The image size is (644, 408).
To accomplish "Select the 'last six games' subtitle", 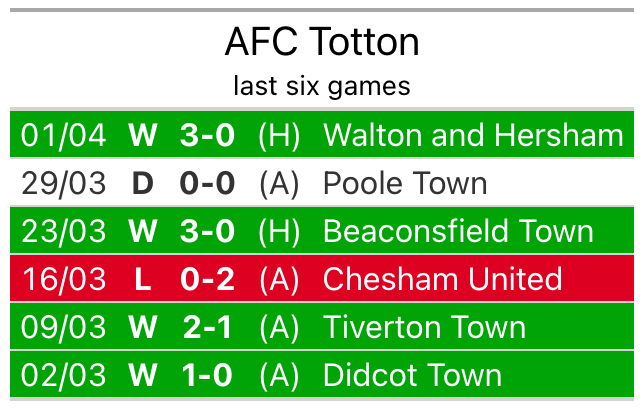I will pos(322,86).
